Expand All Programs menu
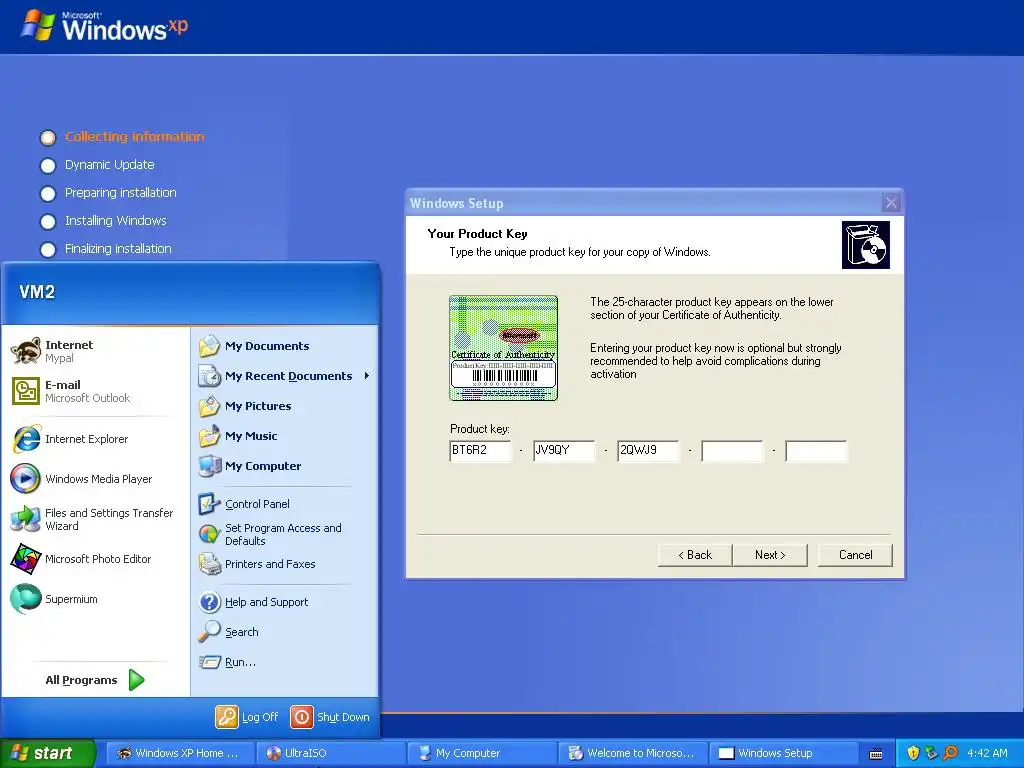 95,680
